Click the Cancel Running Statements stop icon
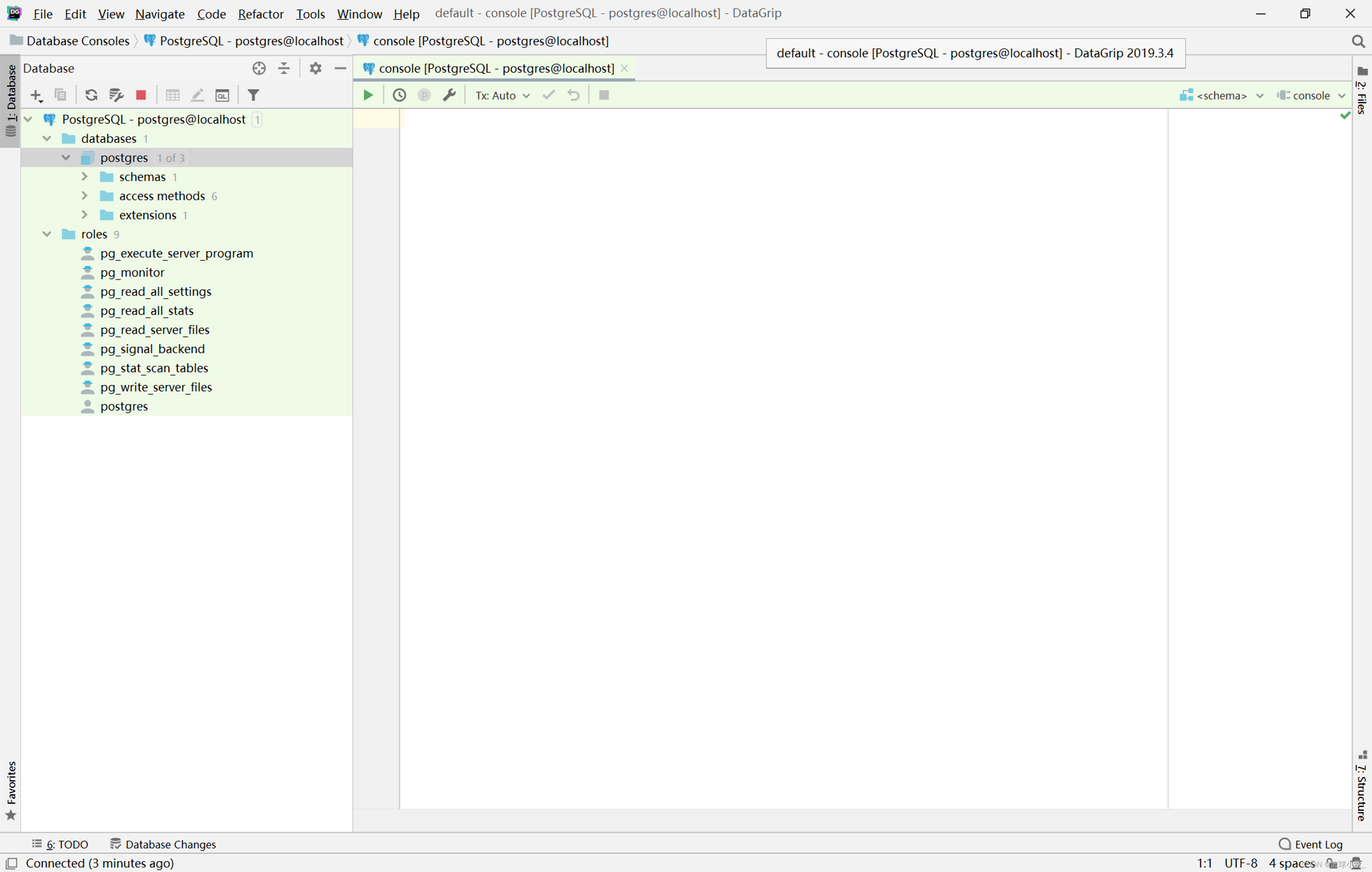This screenshot has width=1372, height=872. 604,95
